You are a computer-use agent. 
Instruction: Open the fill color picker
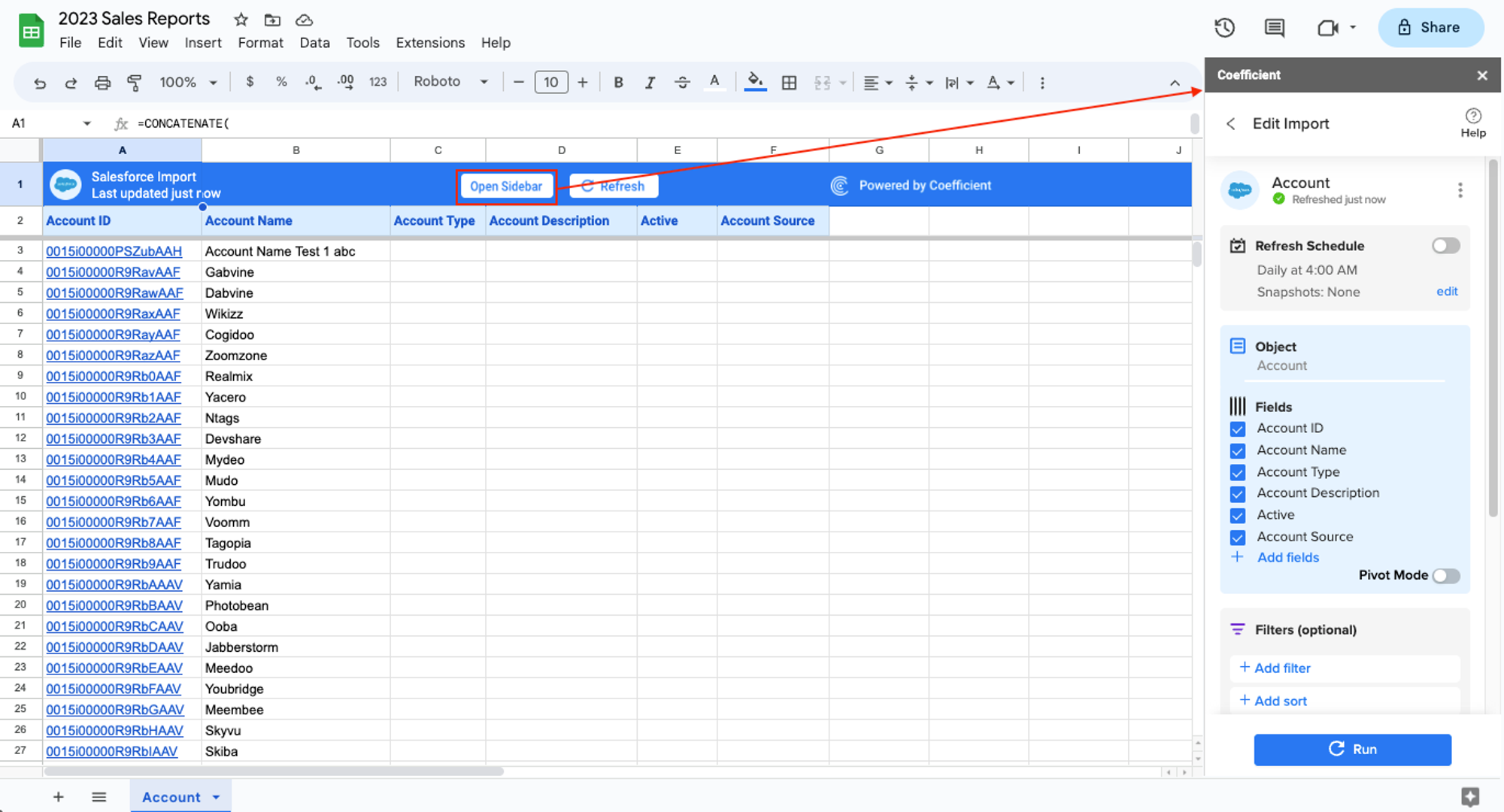click(755, 82)
